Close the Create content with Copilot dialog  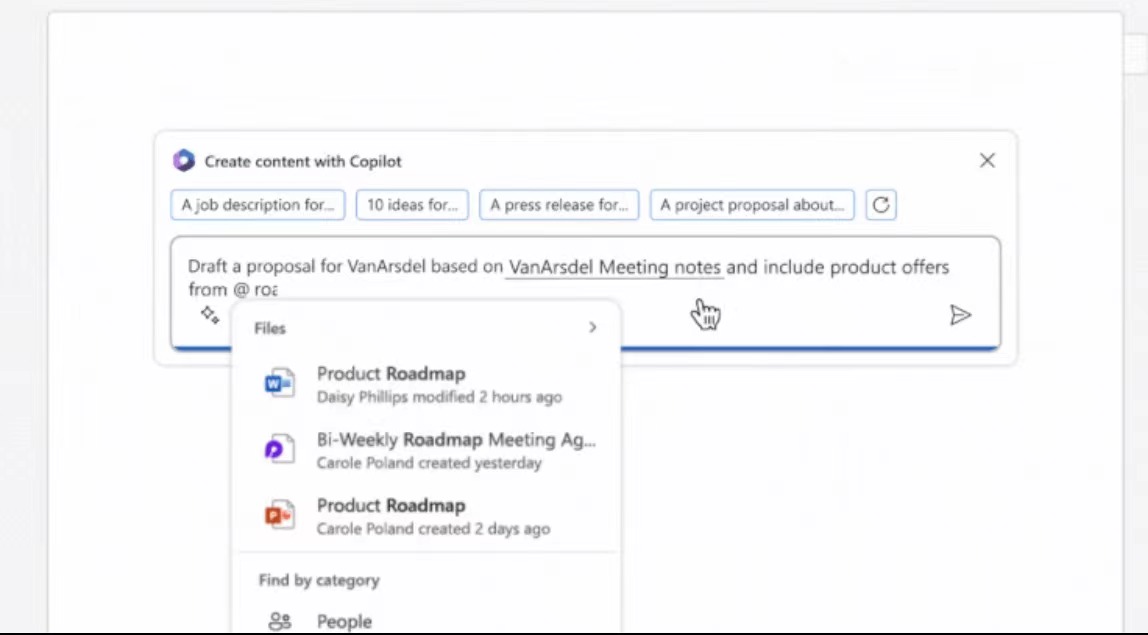[987, 161]
